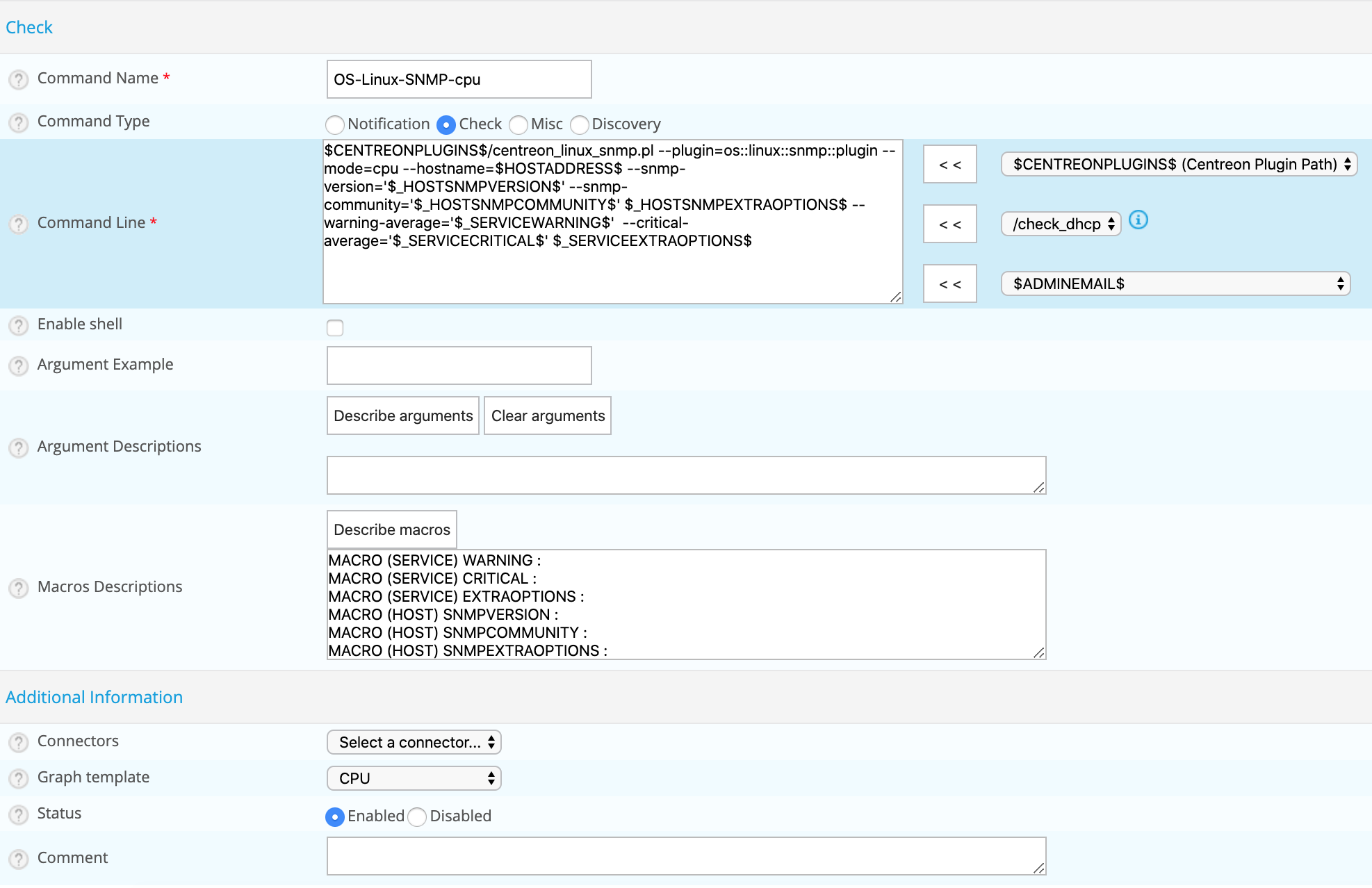
Task: Insert $ADMINEMAIL$ using its << button
Action: tap(949, 283)
